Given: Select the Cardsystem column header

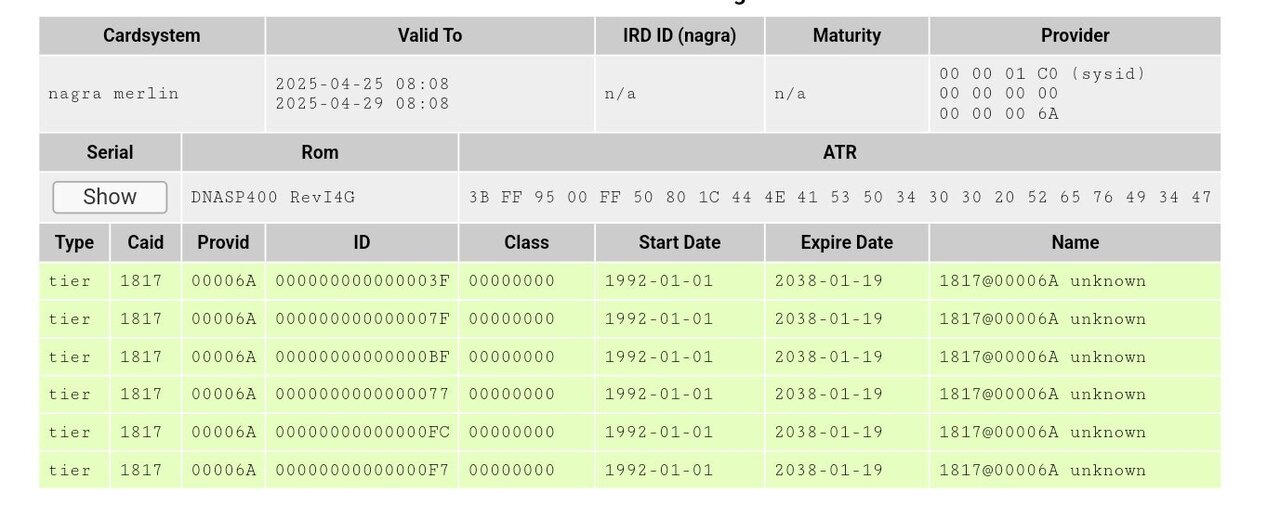Looking at the screenshot, I should click(151, 36).
